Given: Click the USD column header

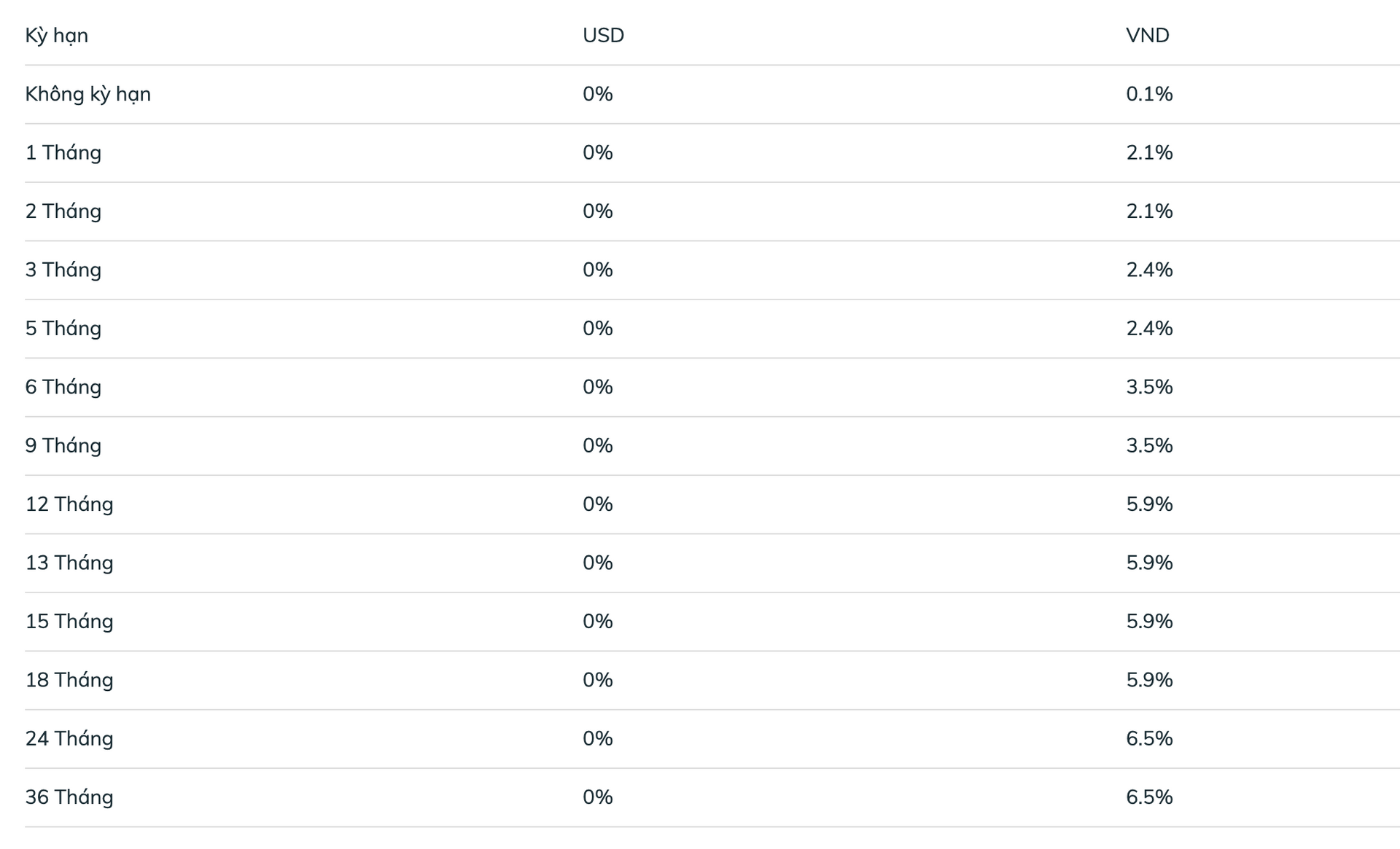Looking at the screenshot, I should pyautogui.click(x=603, y=35).
